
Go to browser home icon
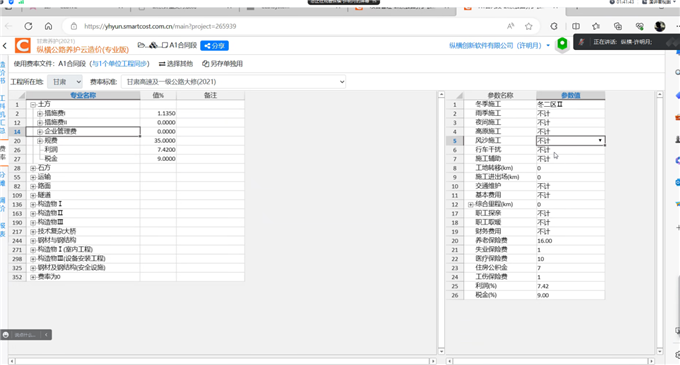48,26
